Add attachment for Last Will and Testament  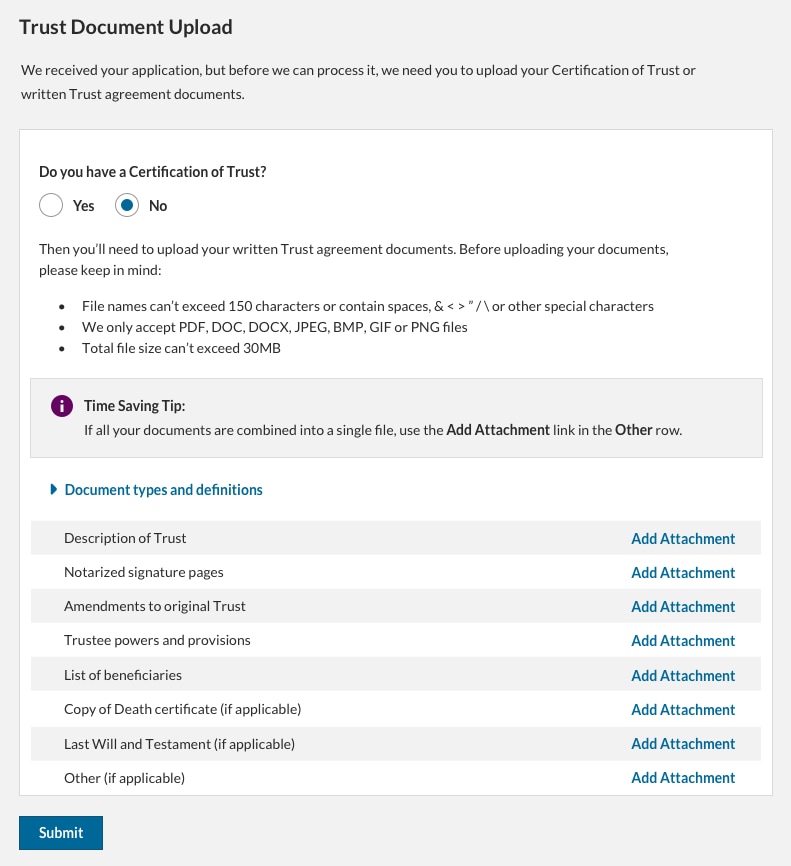683,744
